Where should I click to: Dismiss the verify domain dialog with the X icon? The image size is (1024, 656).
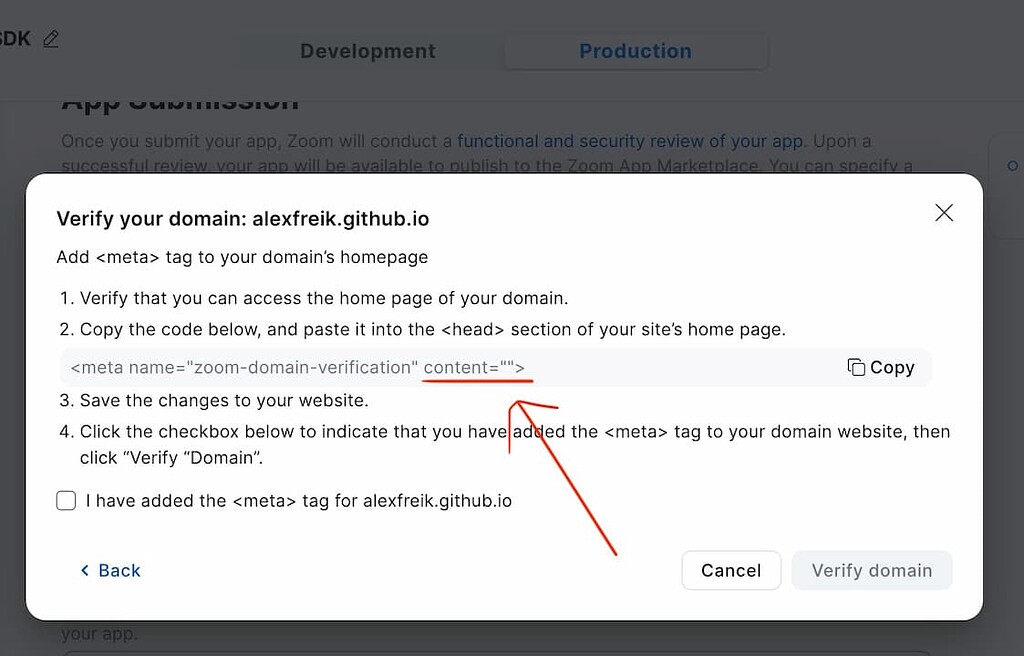click(x=943, y=212)
